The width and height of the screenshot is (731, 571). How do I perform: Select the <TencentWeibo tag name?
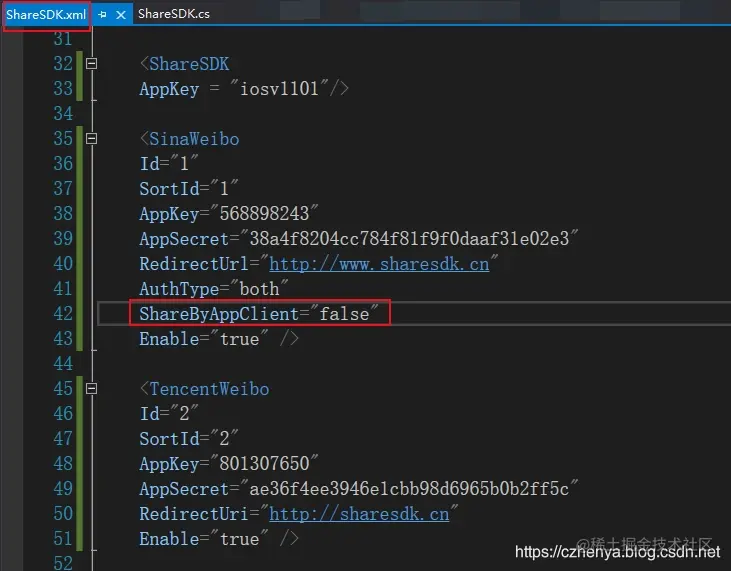click(205, 389)
